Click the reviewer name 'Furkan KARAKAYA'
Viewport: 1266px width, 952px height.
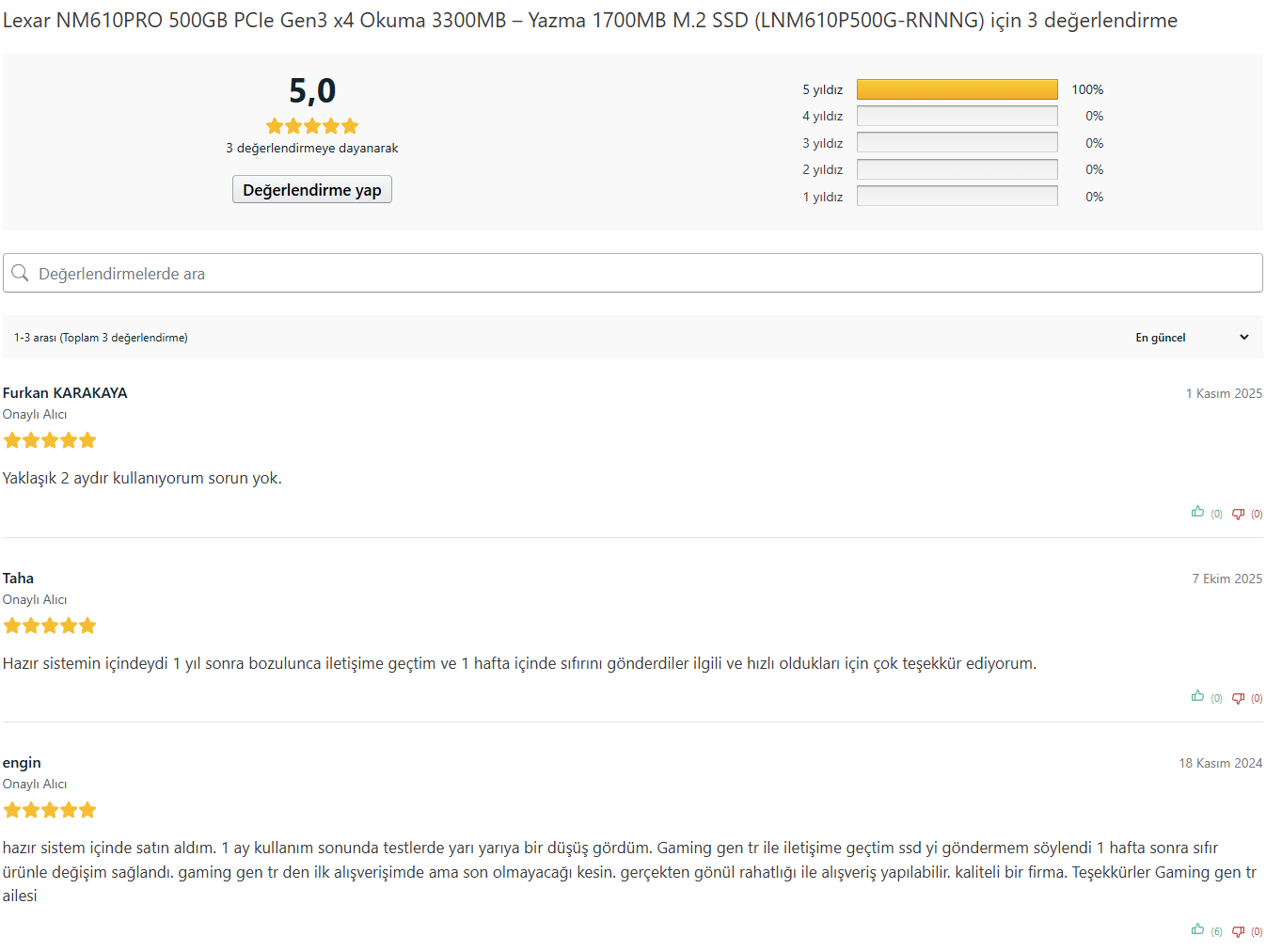click(x=65, y=393)
